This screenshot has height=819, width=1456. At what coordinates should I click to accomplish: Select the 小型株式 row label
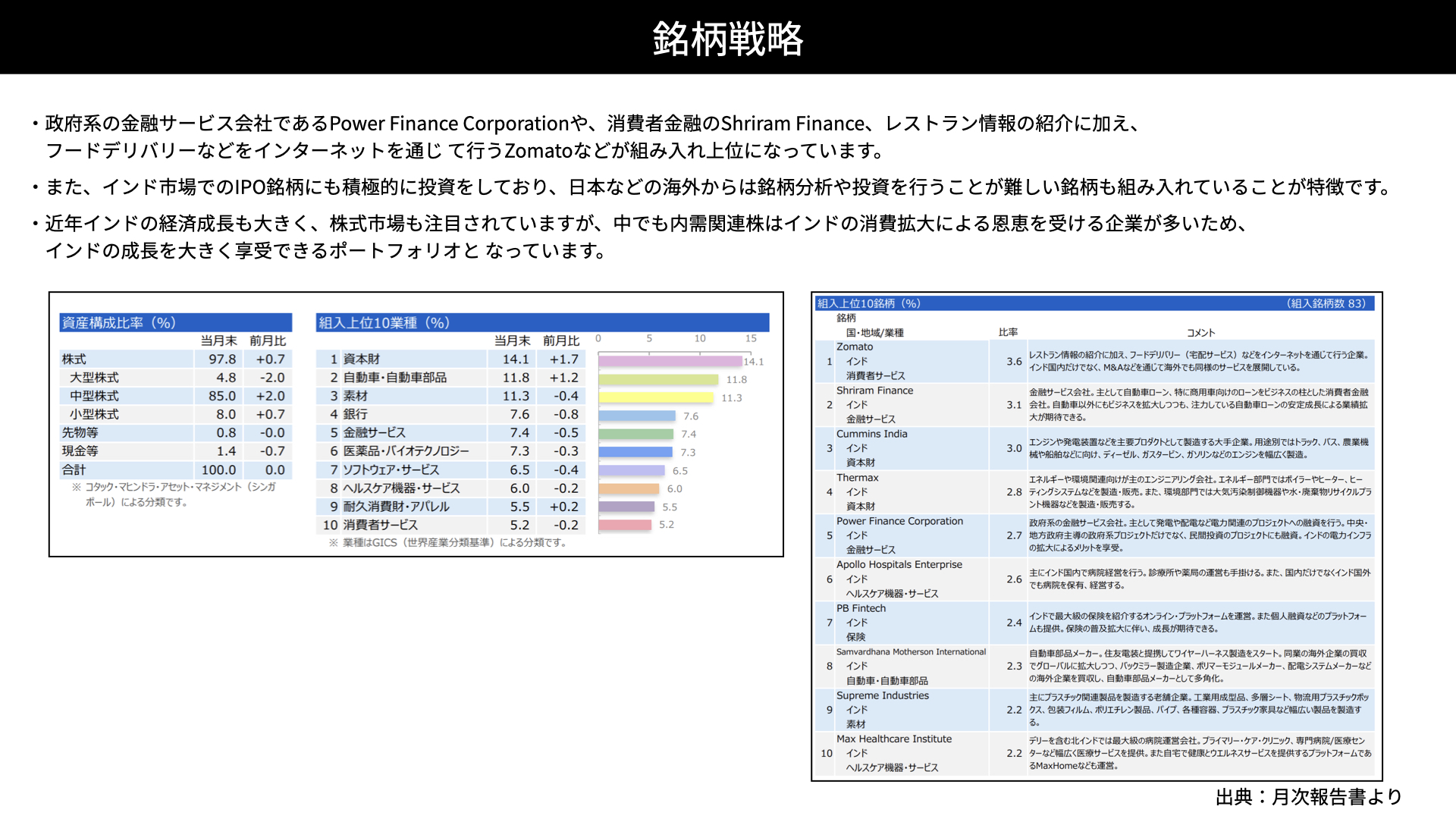(x=94, y=414)
